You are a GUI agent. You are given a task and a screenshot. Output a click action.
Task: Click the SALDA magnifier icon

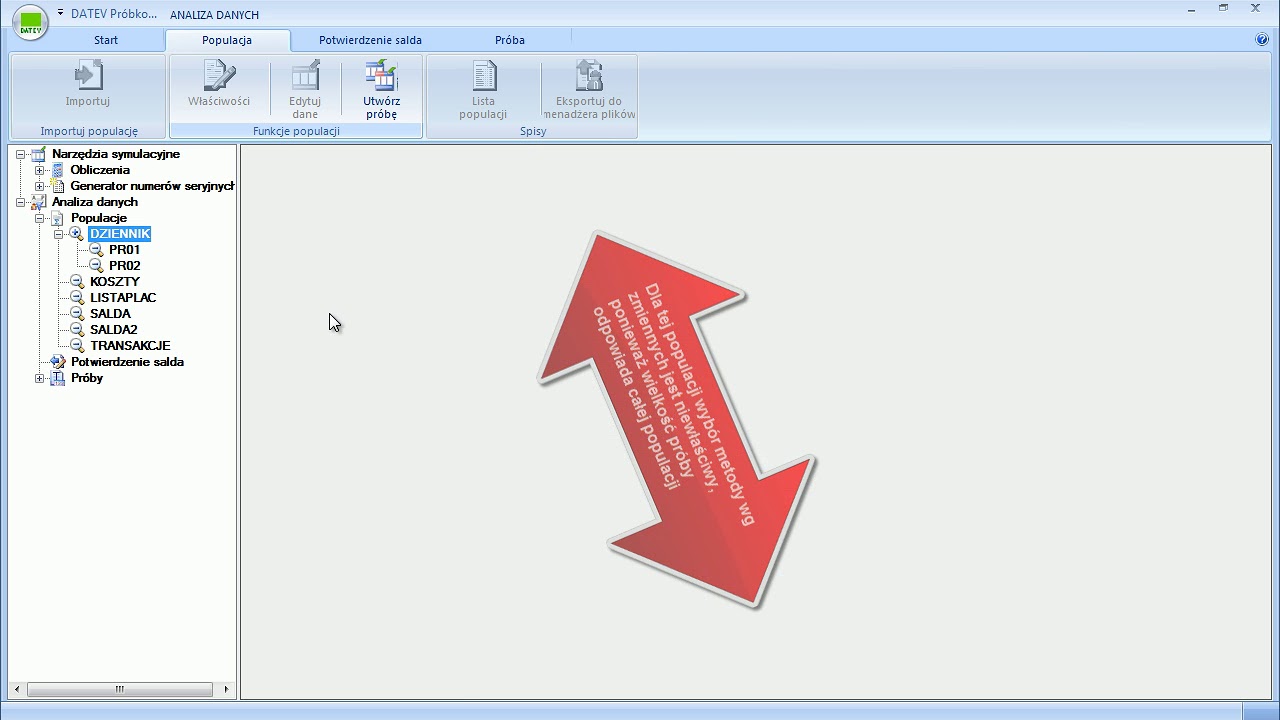[x=77, y=314]
